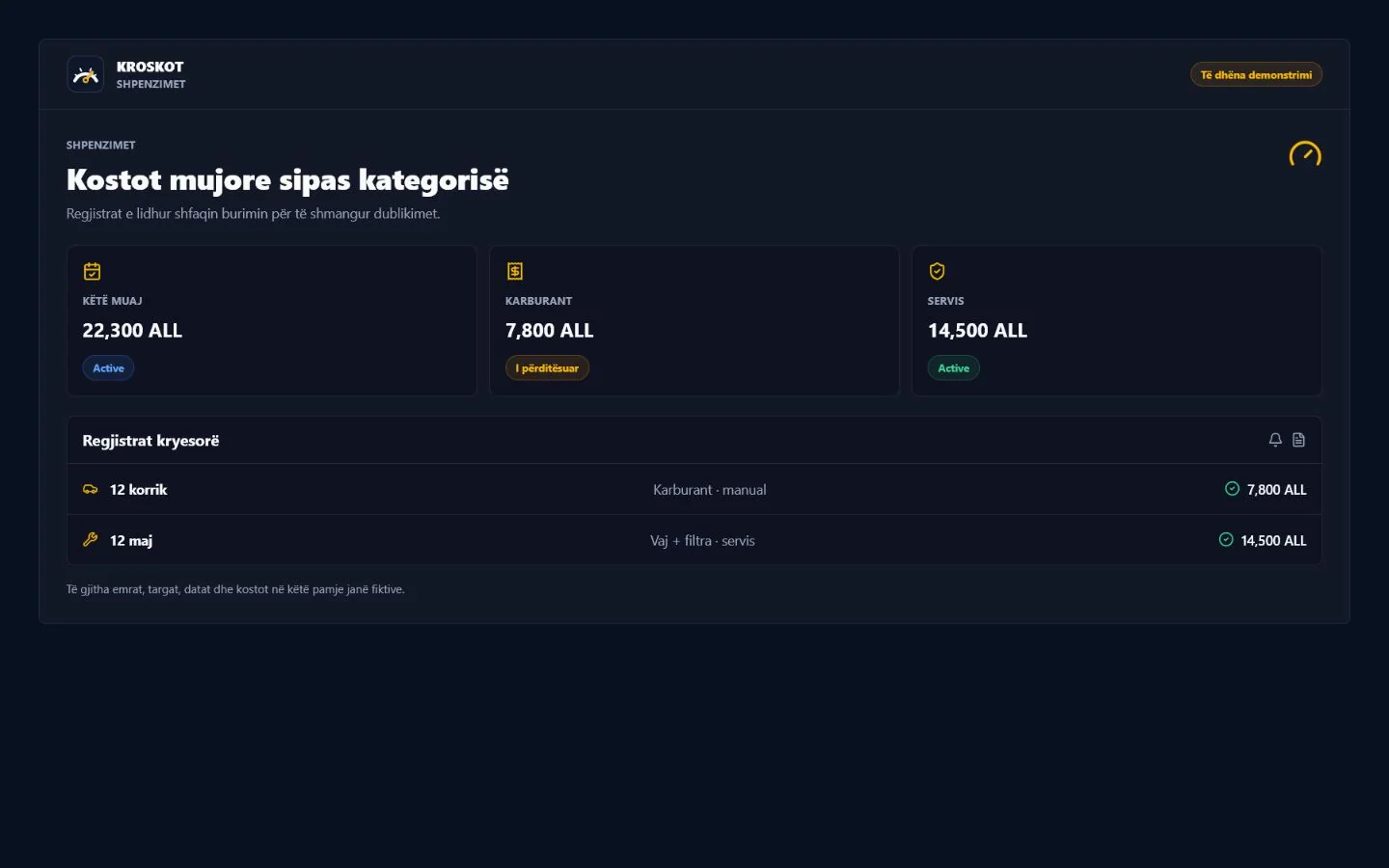Select the 12 korrik entry row

coord(694,489)
